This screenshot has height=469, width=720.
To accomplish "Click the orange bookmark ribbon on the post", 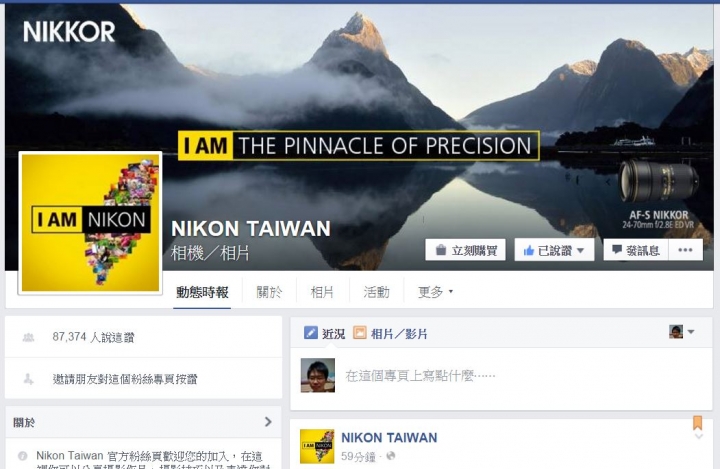I will pyautogui.click(x=698, y=423).
